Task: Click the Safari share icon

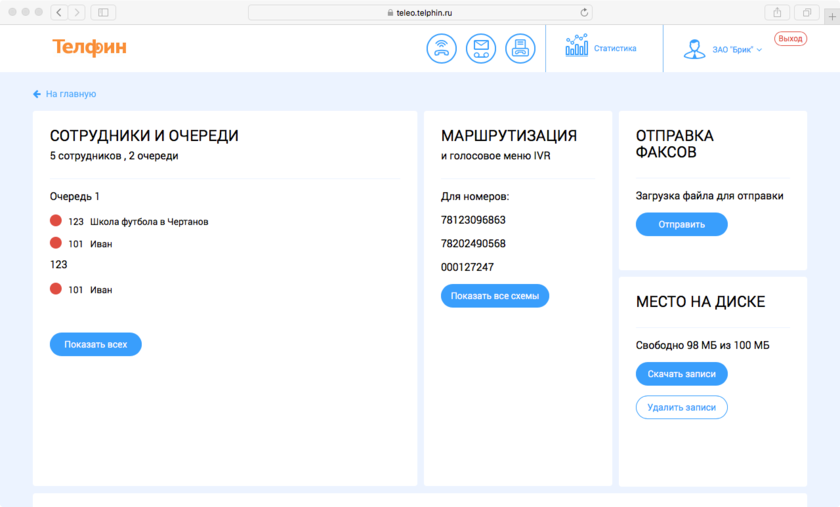Action: (776, 12)
